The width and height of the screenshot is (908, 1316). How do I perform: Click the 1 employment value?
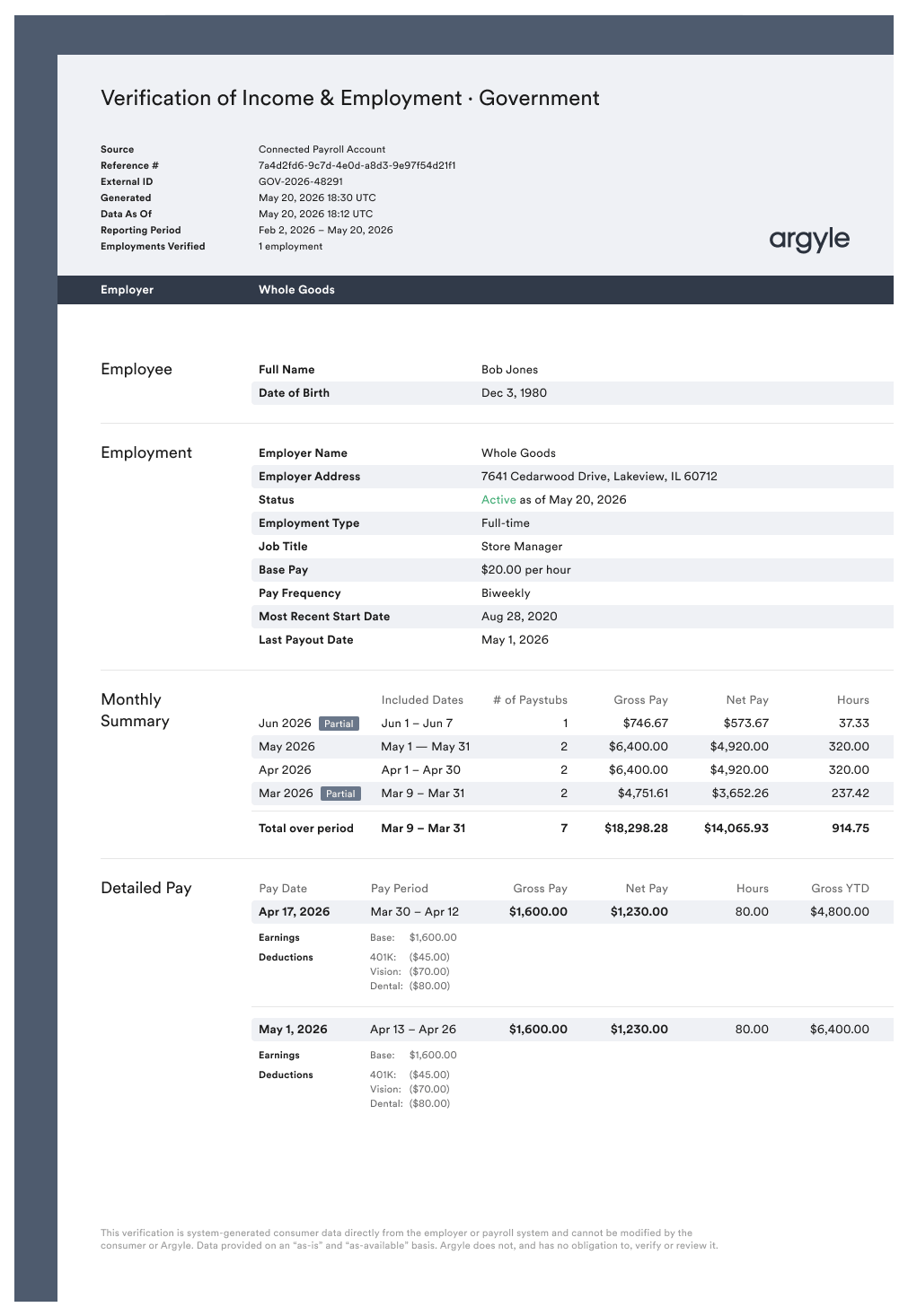[x=290, y=246]
